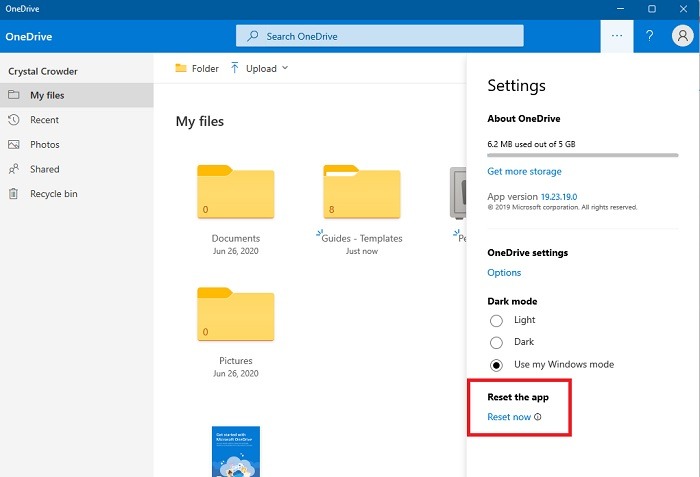Click the Guides - Templates name label
700x477 pixels.
point(362,238)
